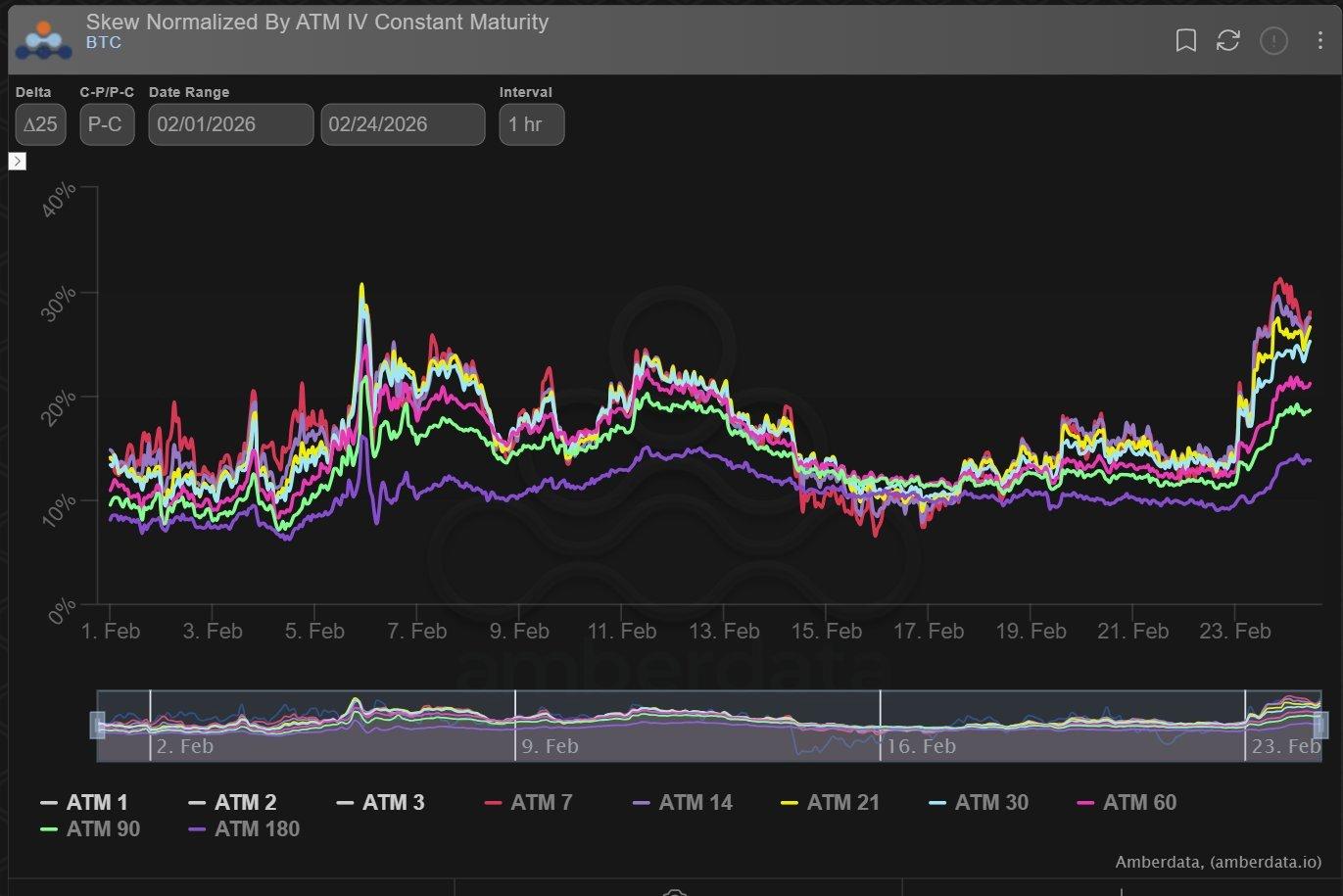Hide the ATM 21 yellow series
This screenshot has height=896, width=1343.
click(x=831, y=803)
